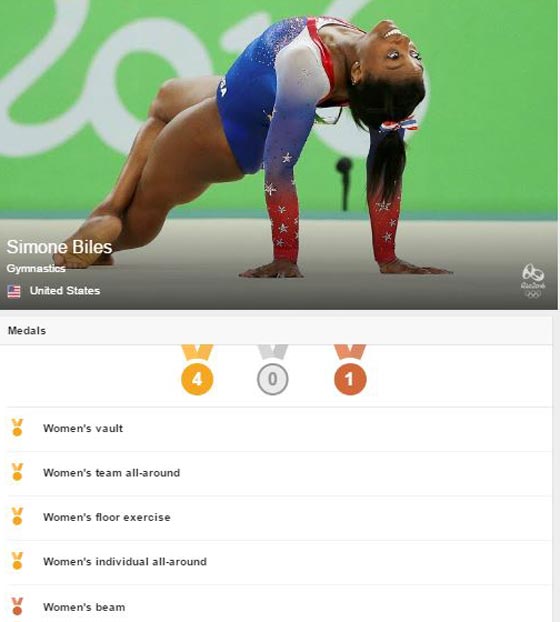Click the bronze medal count icon
The image size is (560, 622).
[x=350, y=370]
